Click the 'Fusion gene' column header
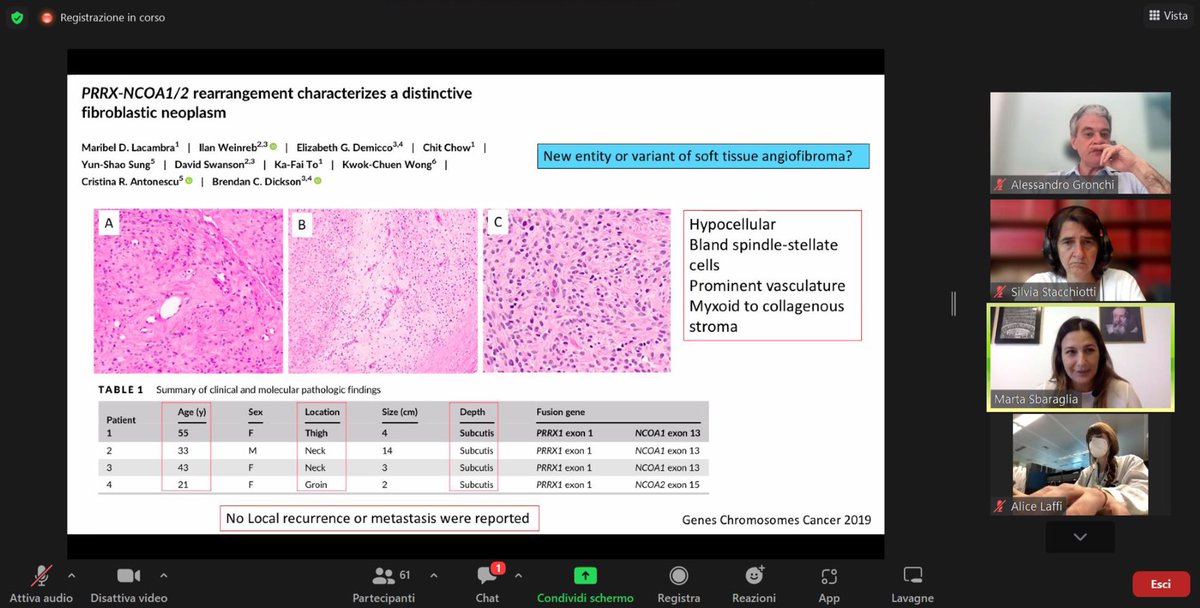The width and height of the screenshot is (1200, 608). 560,412
